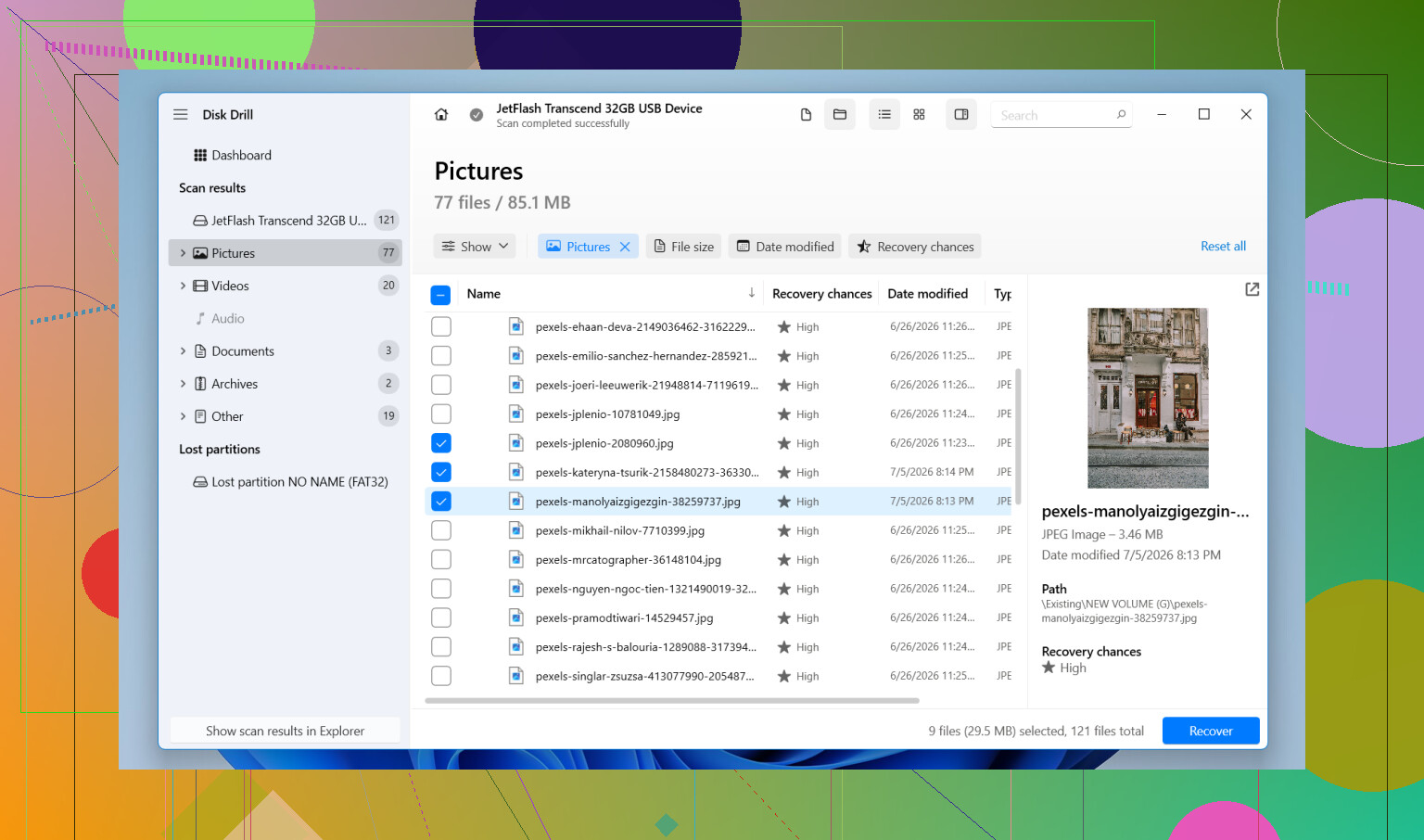Select the list view layout icon

(884, 115)
